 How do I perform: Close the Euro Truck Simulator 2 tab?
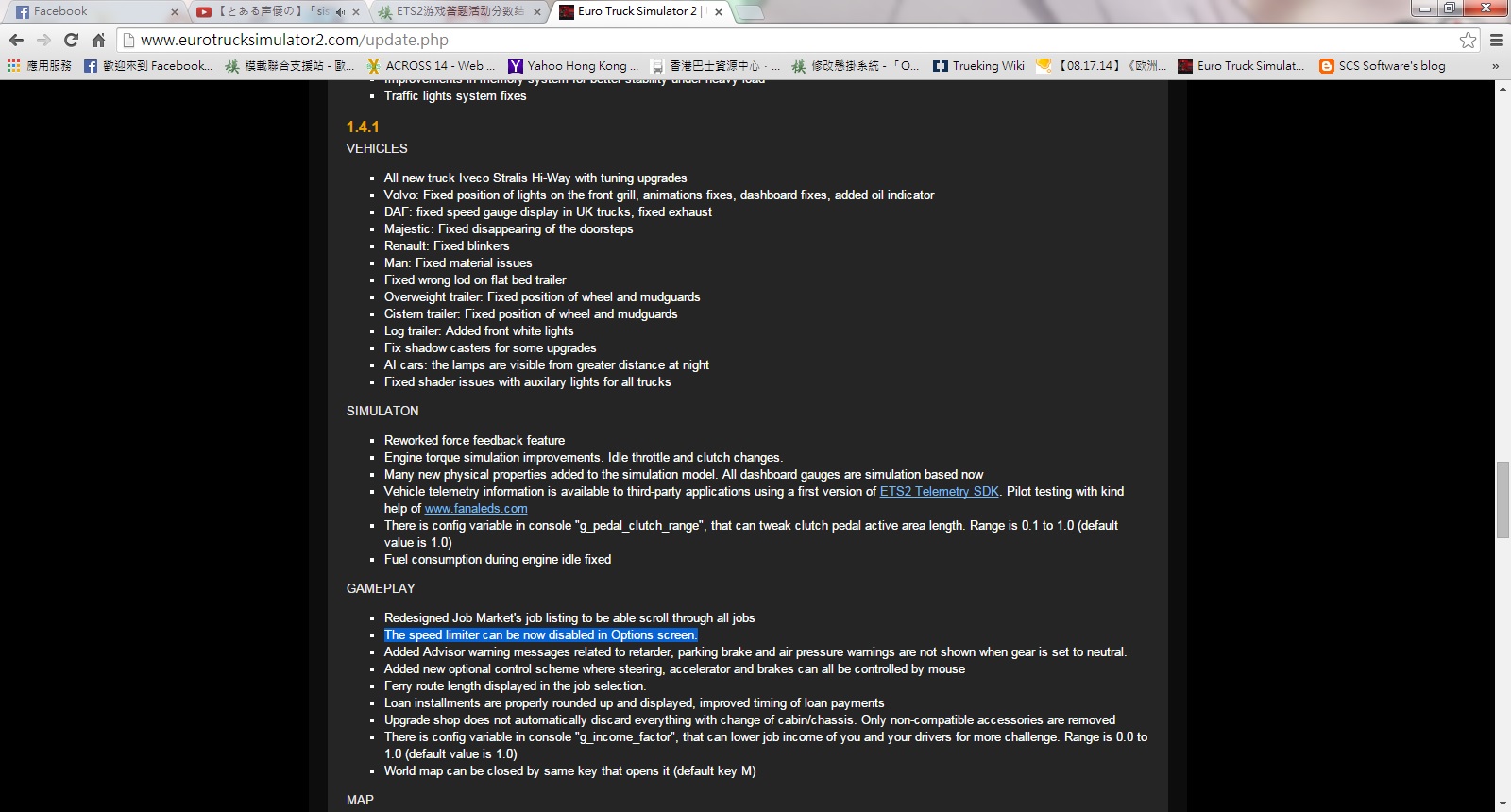click(x=719, y=12)
